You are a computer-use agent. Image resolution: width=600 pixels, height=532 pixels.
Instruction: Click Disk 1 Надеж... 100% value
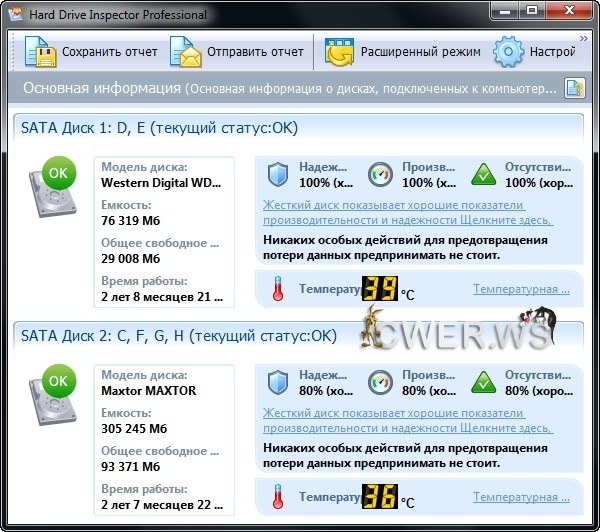click(326, 183)
